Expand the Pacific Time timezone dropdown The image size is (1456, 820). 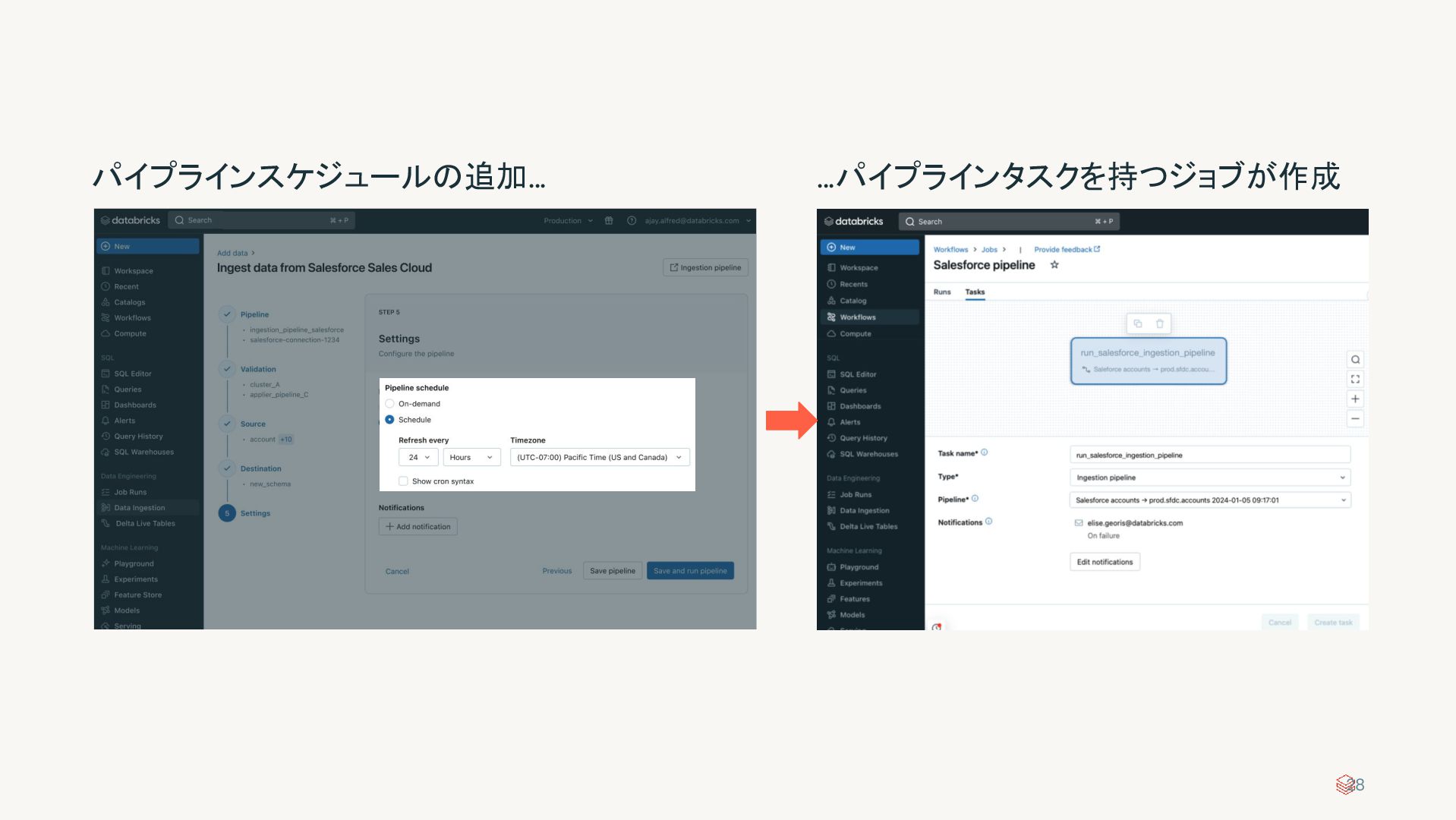click(x=600, y=457)
